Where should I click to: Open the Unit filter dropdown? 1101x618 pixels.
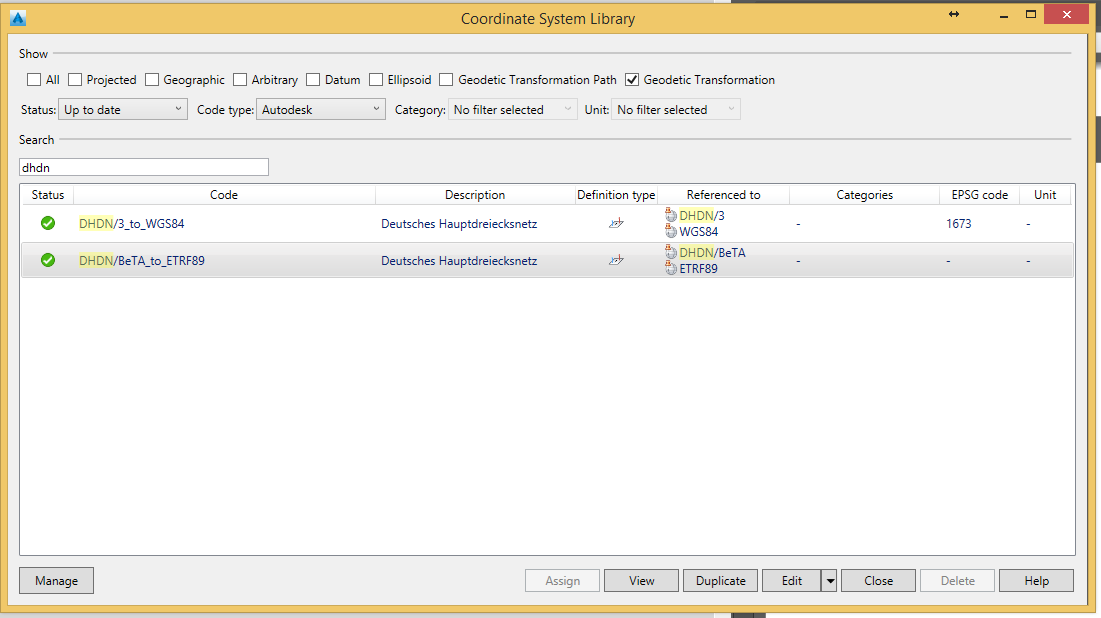(x=675, y=110)
